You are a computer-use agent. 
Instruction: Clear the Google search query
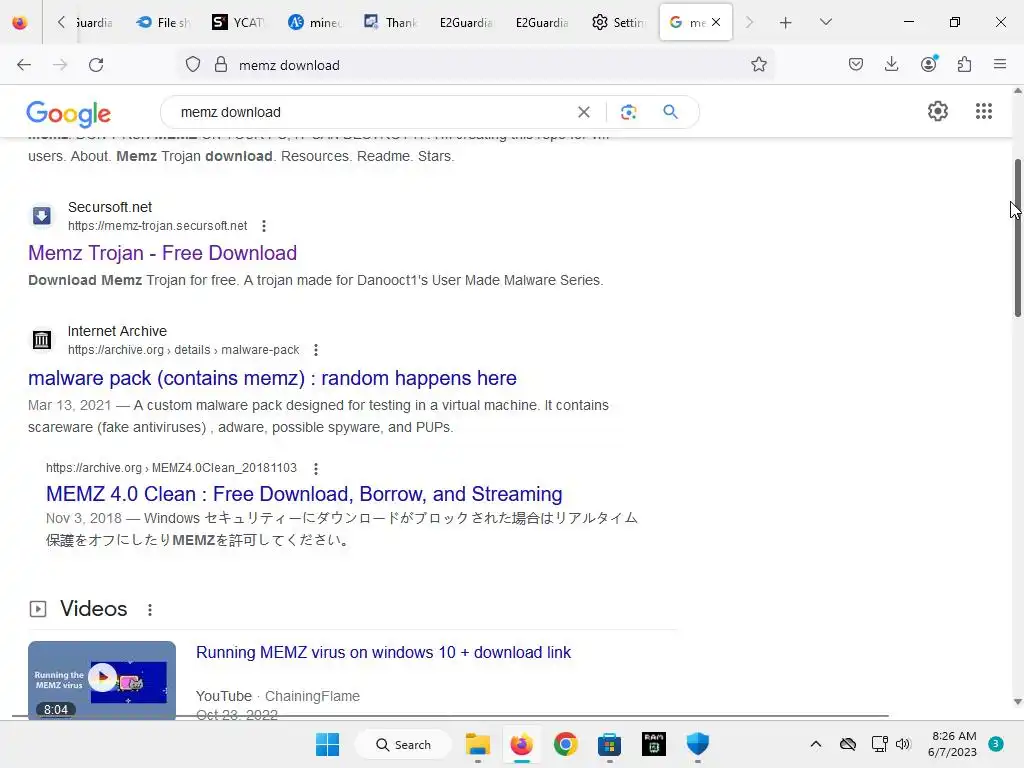tap(584, 112)
